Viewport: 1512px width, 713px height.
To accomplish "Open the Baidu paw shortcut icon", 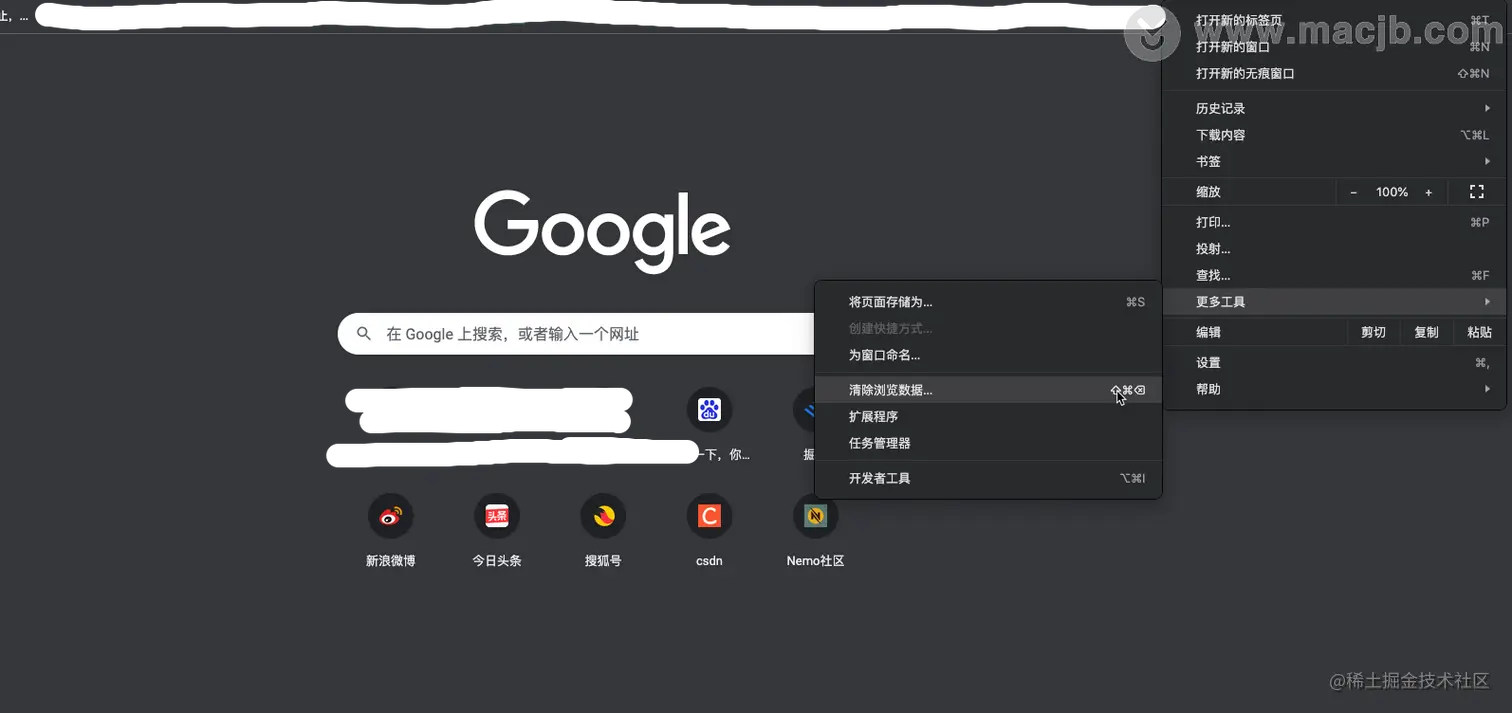I will (709, 409).
